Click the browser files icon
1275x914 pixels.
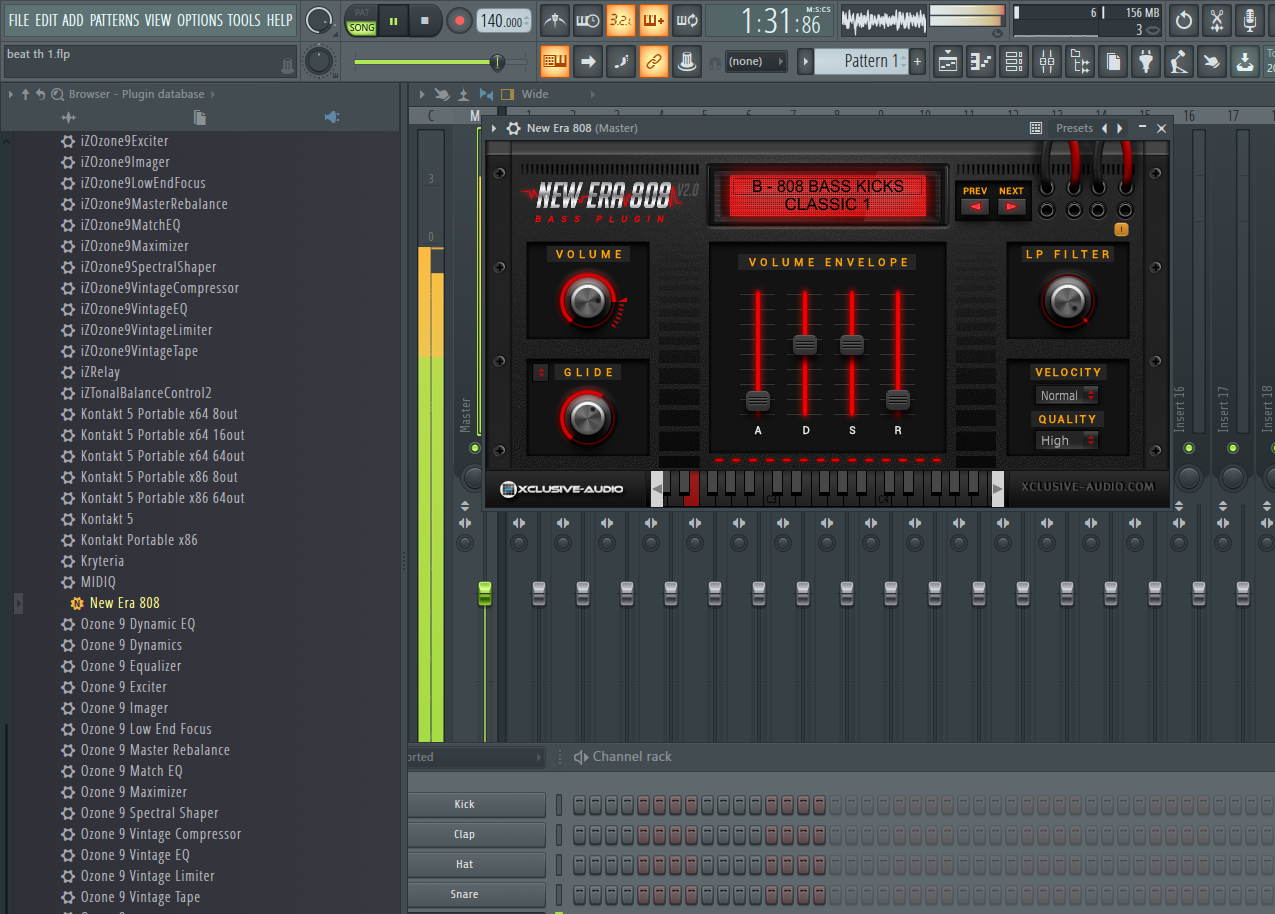tap(200, 118)
